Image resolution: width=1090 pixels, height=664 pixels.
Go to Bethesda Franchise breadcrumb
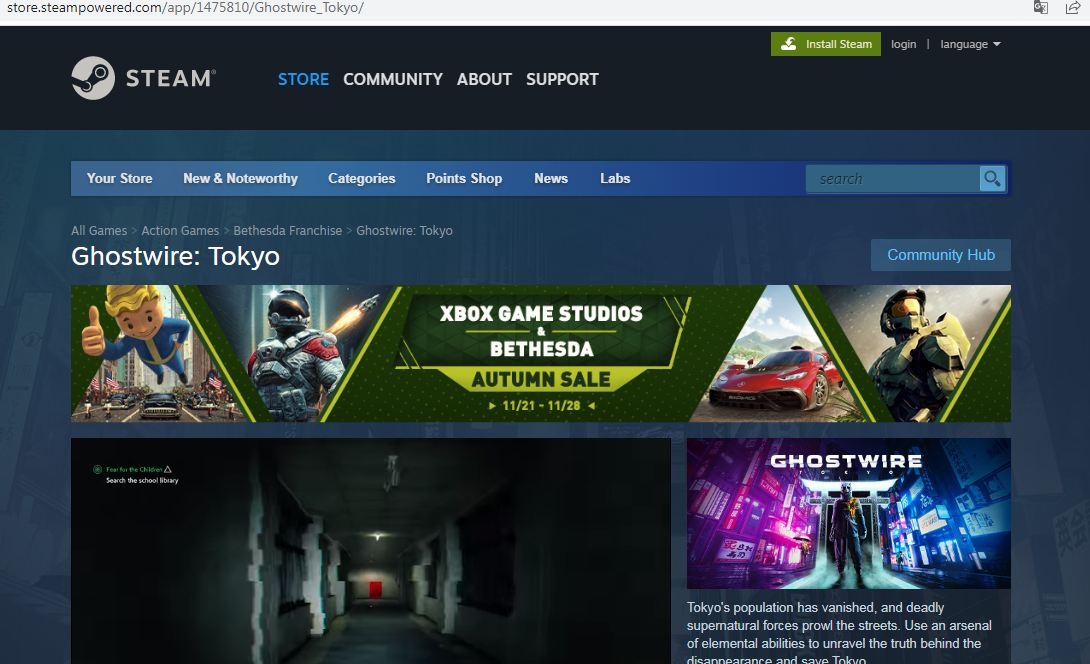point(287,230)
